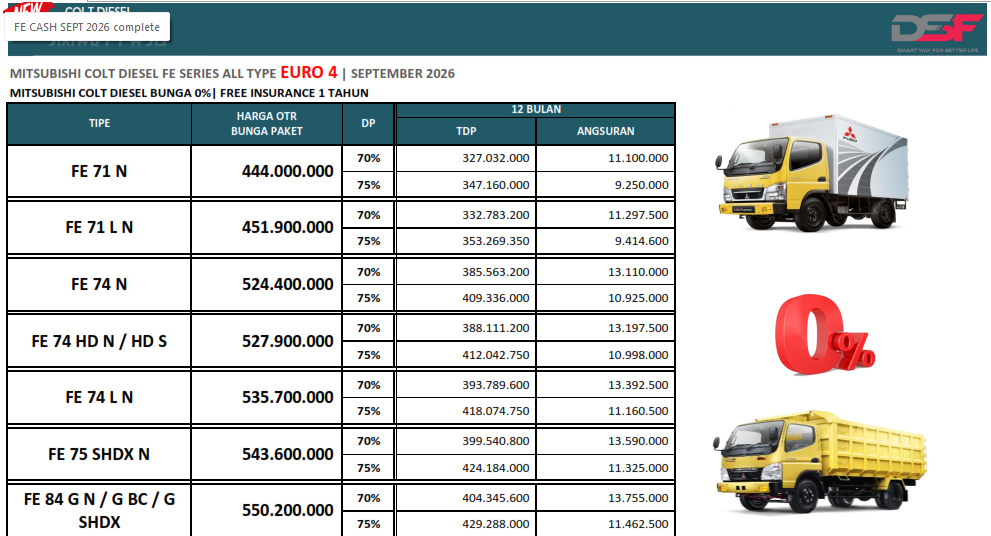The height and width of the screenshot is (536, 991).
Task: Click the SEPTEMBER 2026 heading text
Action: [403, 73]
